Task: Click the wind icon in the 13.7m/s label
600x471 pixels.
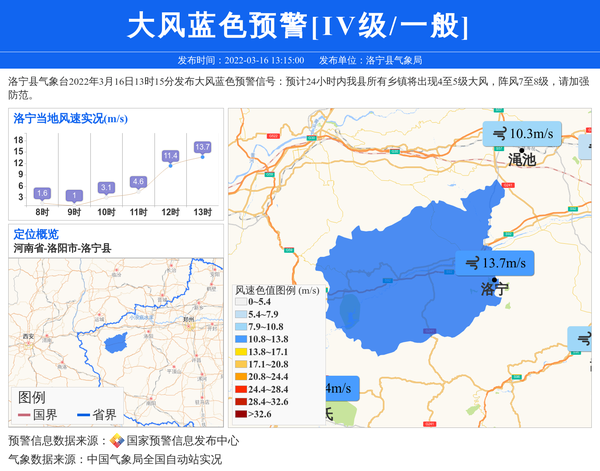Action: [471, 264]
